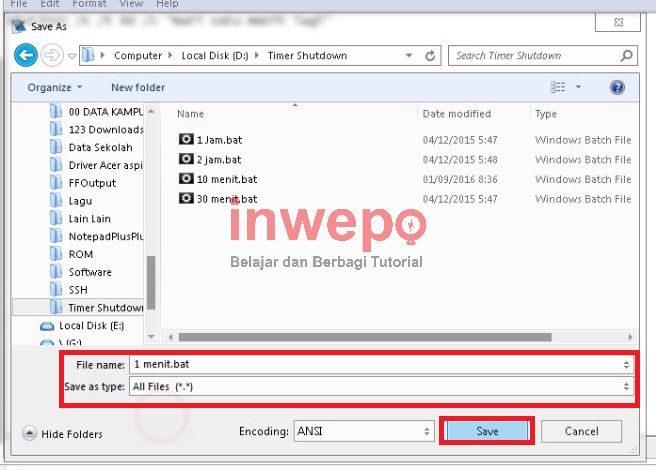The image size is (656, 470).
Task: Open Notepad Edit menu
Action: pyautogui.click(x=50, y=4)
